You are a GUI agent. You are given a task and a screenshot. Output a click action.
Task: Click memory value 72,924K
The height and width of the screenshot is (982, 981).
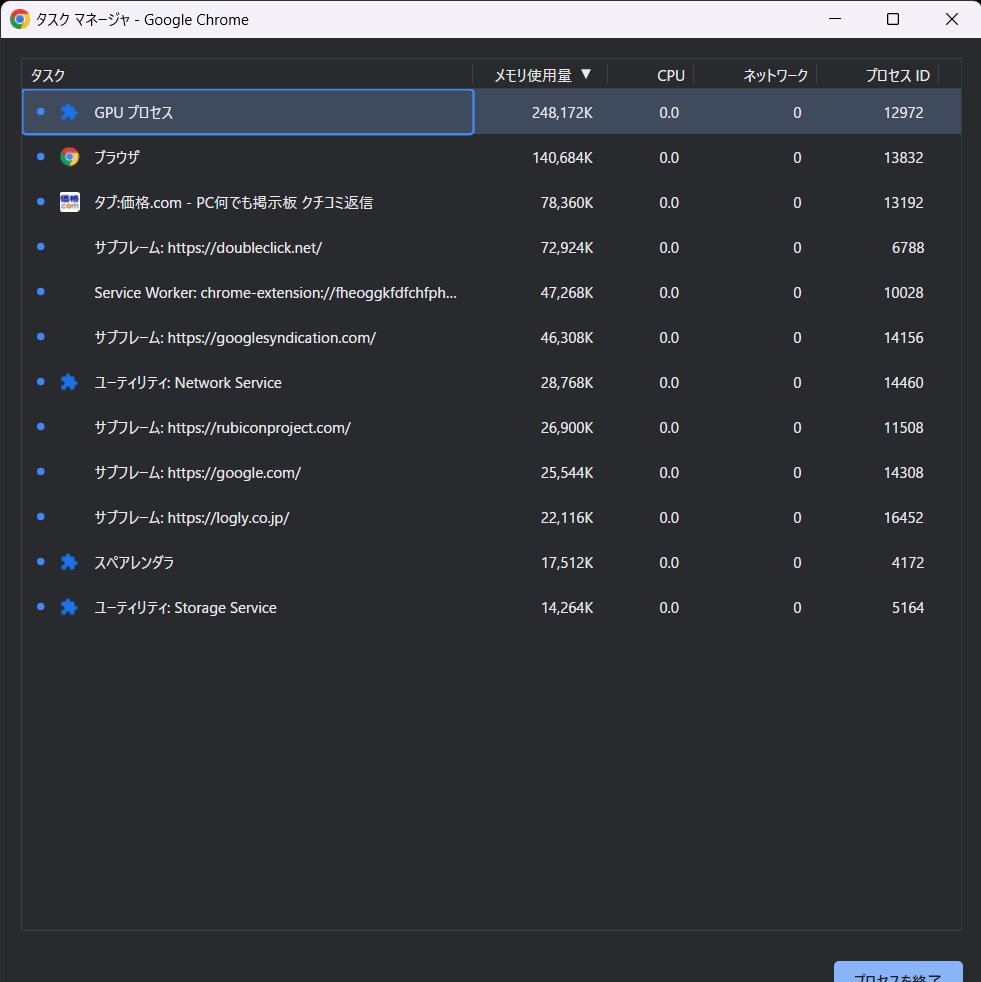[566, 248]
